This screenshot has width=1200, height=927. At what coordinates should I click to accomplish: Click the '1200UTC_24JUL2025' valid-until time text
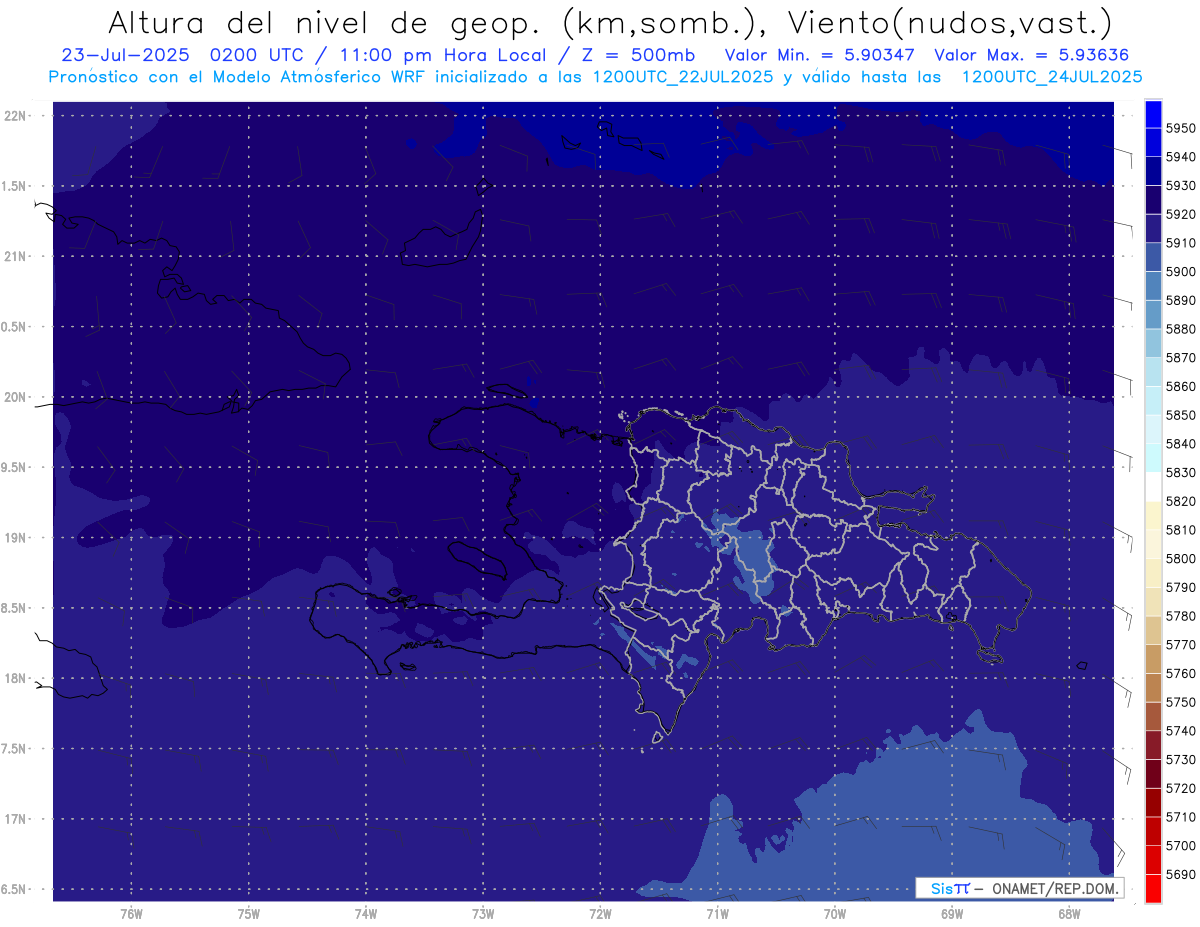(x=1050, y=77)
